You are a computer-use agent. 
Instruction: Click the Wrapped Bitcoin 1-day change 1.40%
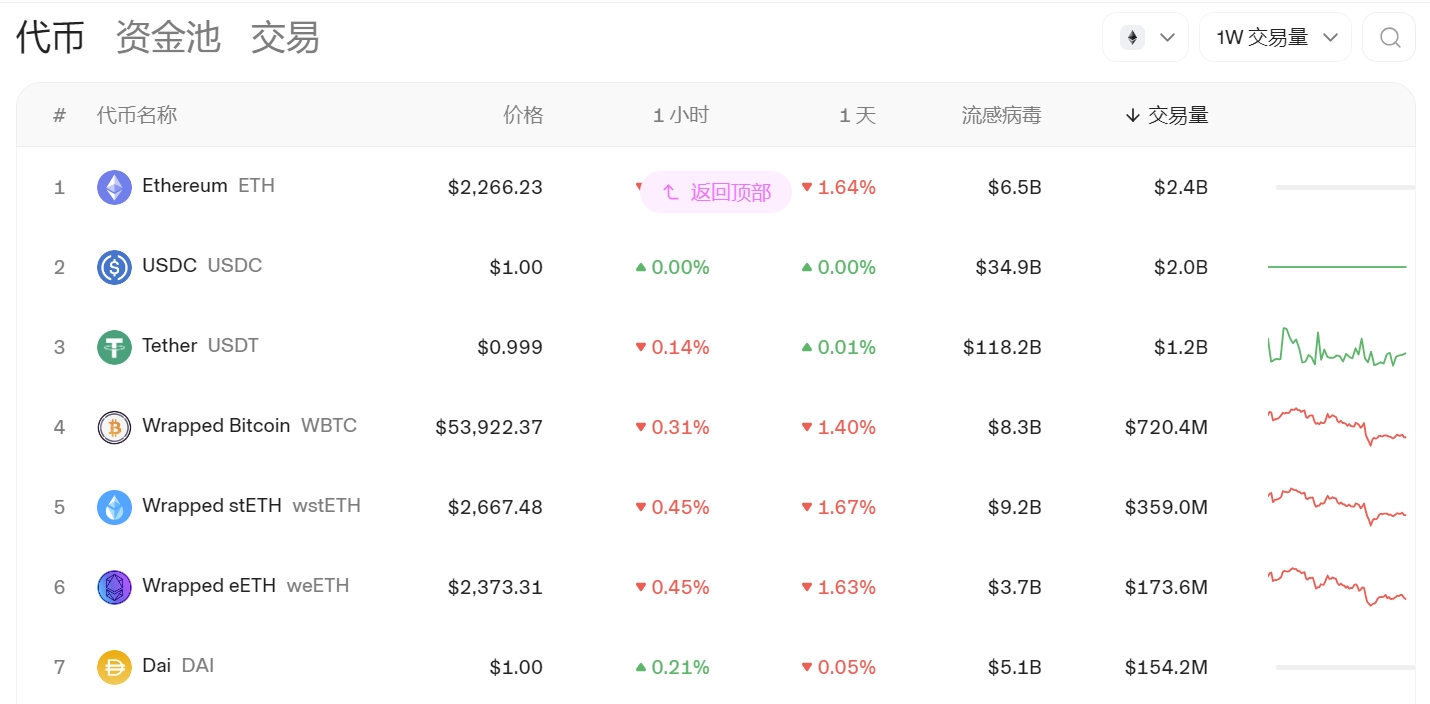[838, 427]
